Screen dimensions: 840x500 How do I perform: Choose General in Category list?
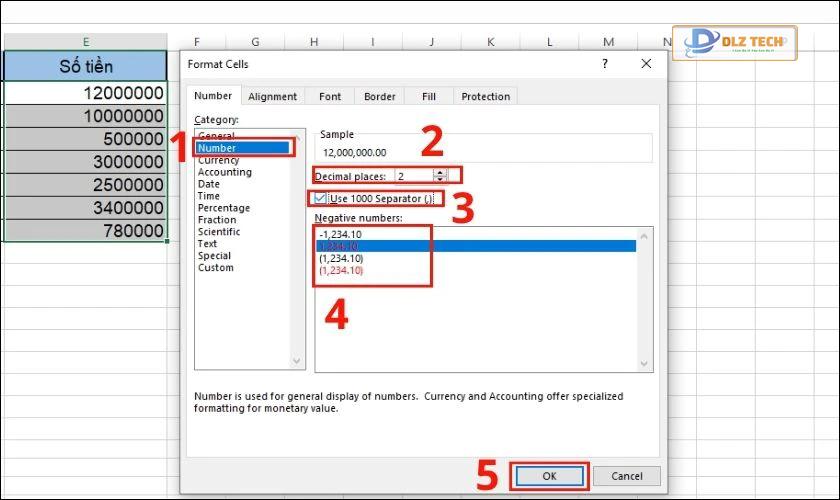tap(216, 136)
